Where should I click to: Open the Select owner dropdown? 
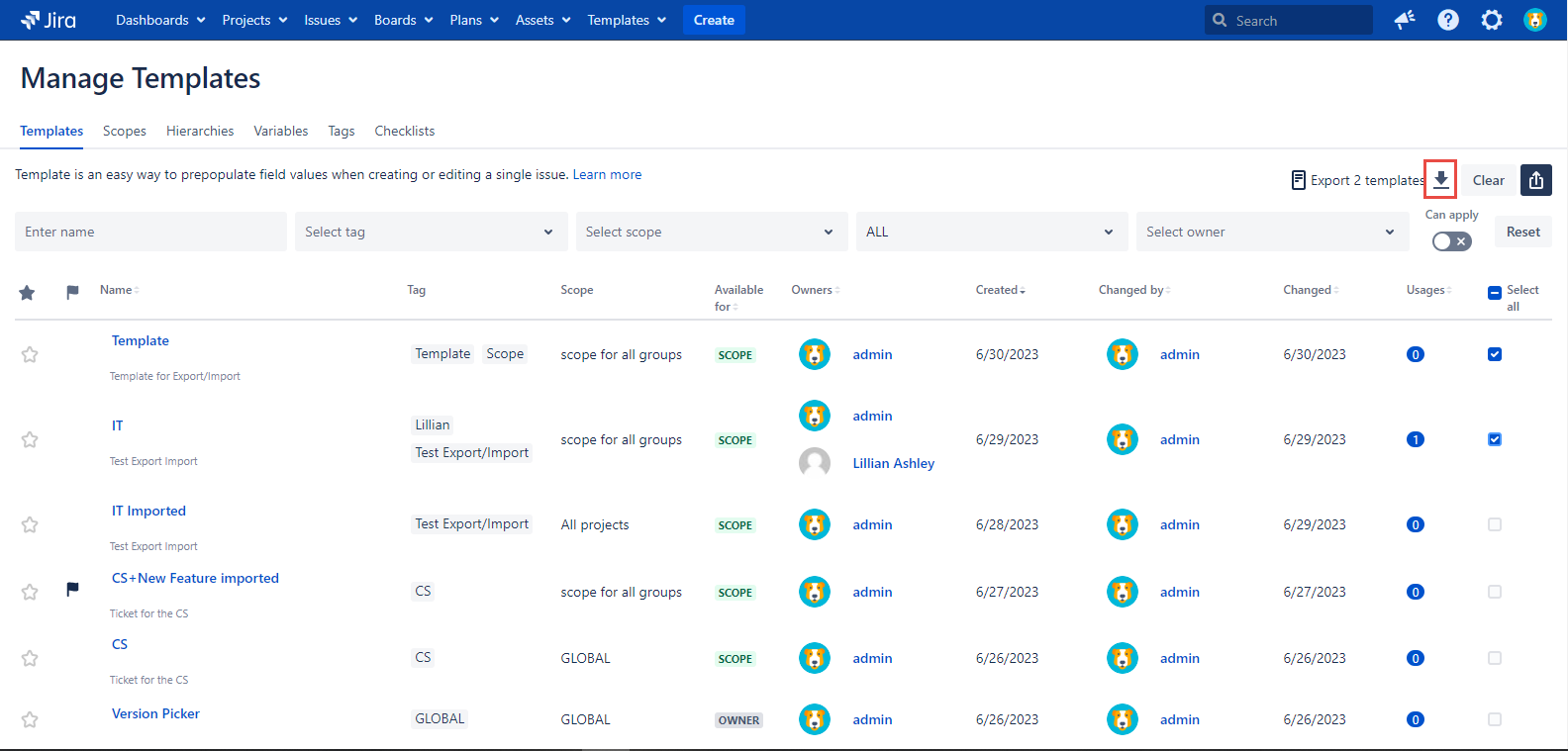coord(1271,232)
